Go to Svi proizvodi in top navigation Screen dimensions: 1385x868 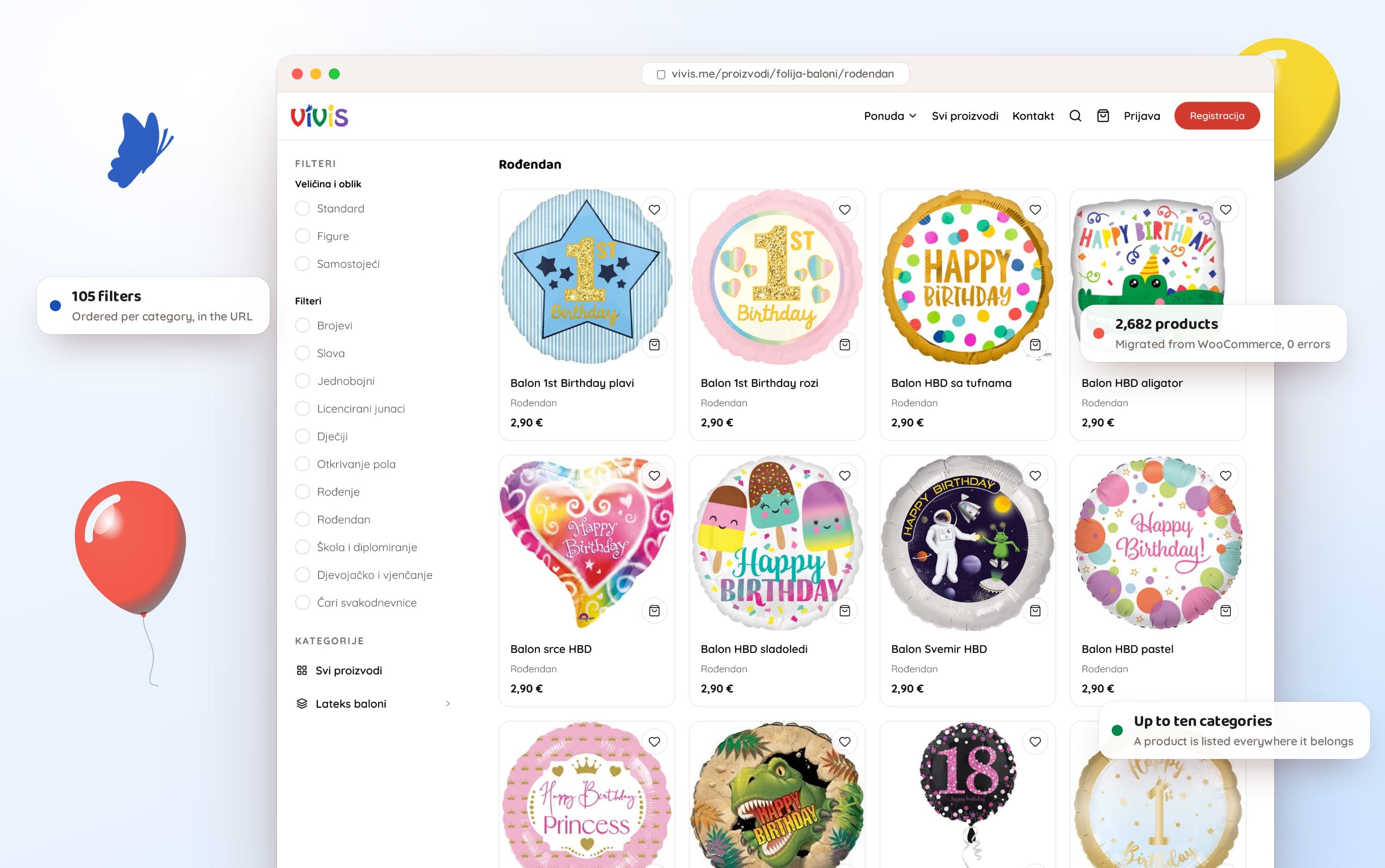tap(965, 116)
